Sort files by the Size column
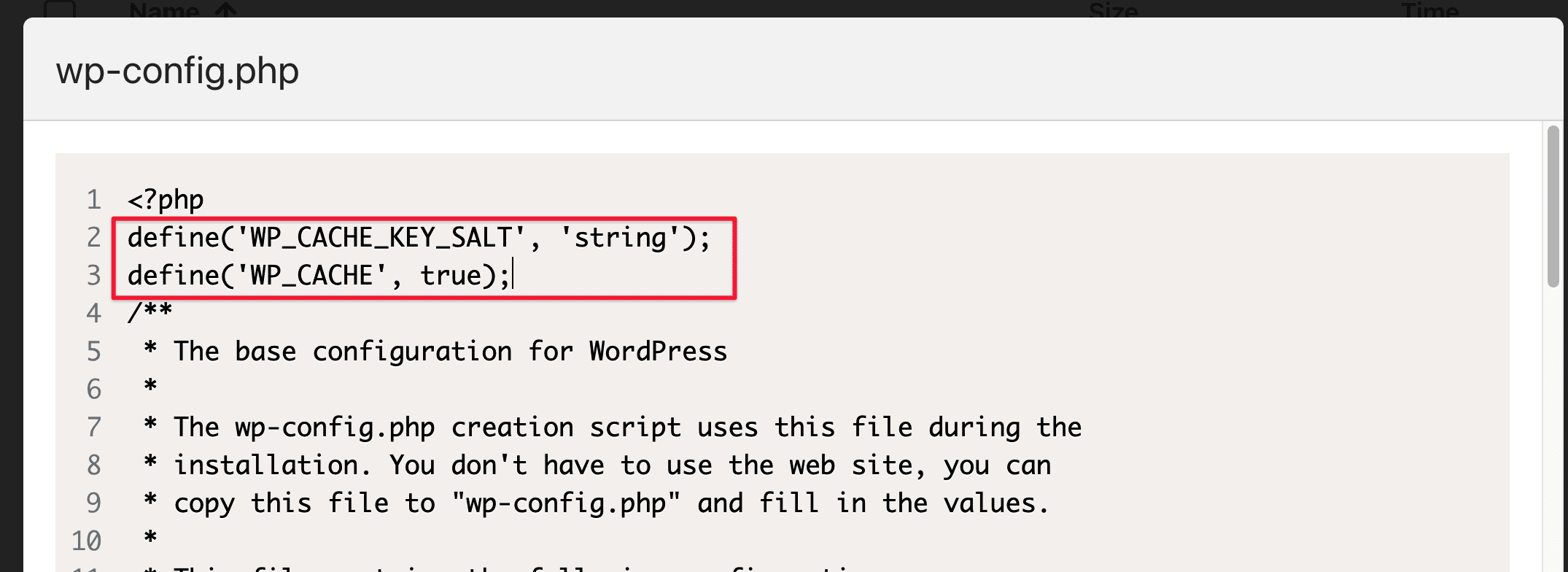The height and width of the screenshot is (572, 1568). click(1113, 10)
